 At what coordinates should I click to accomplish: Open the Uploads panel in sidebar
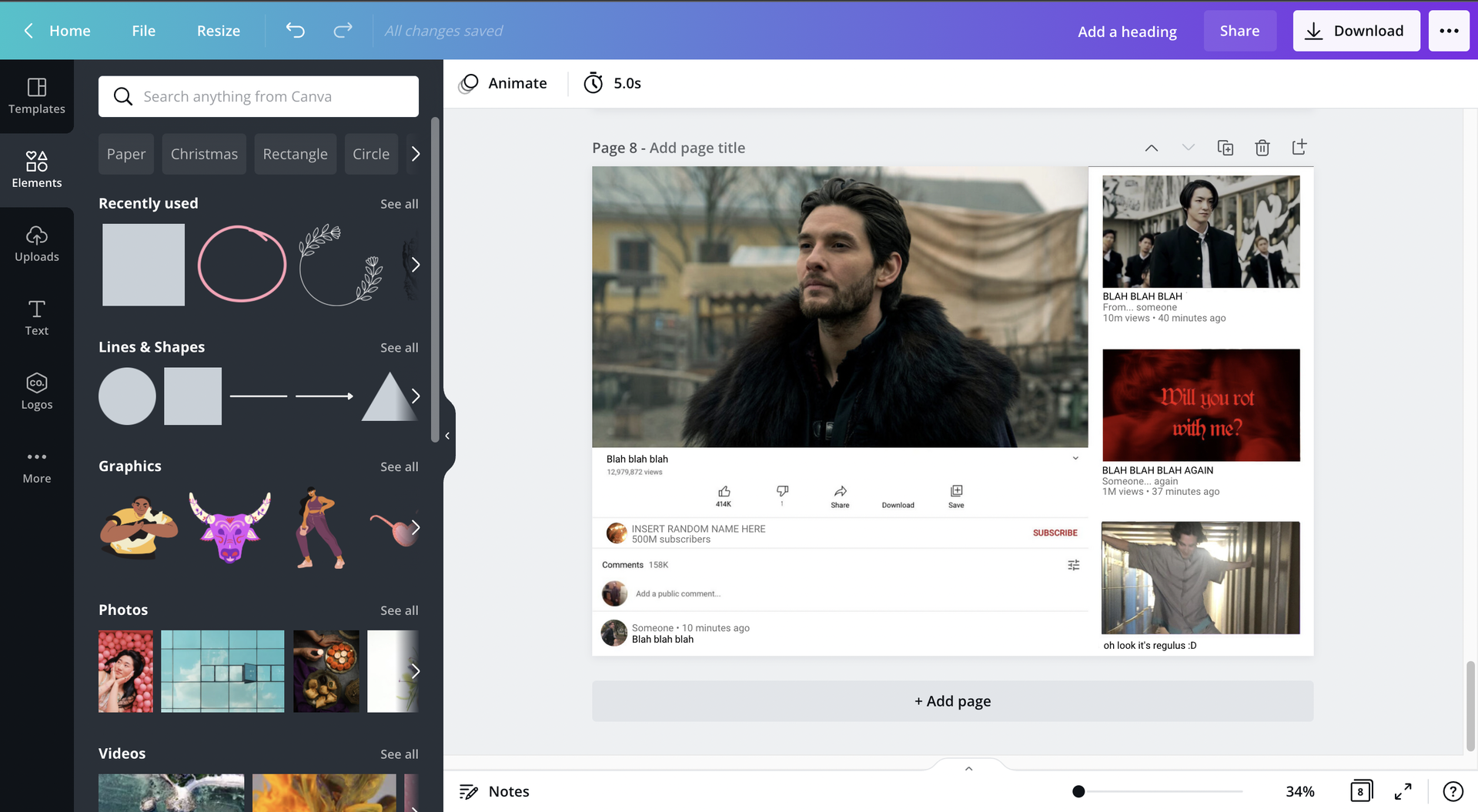pos(37,243)
